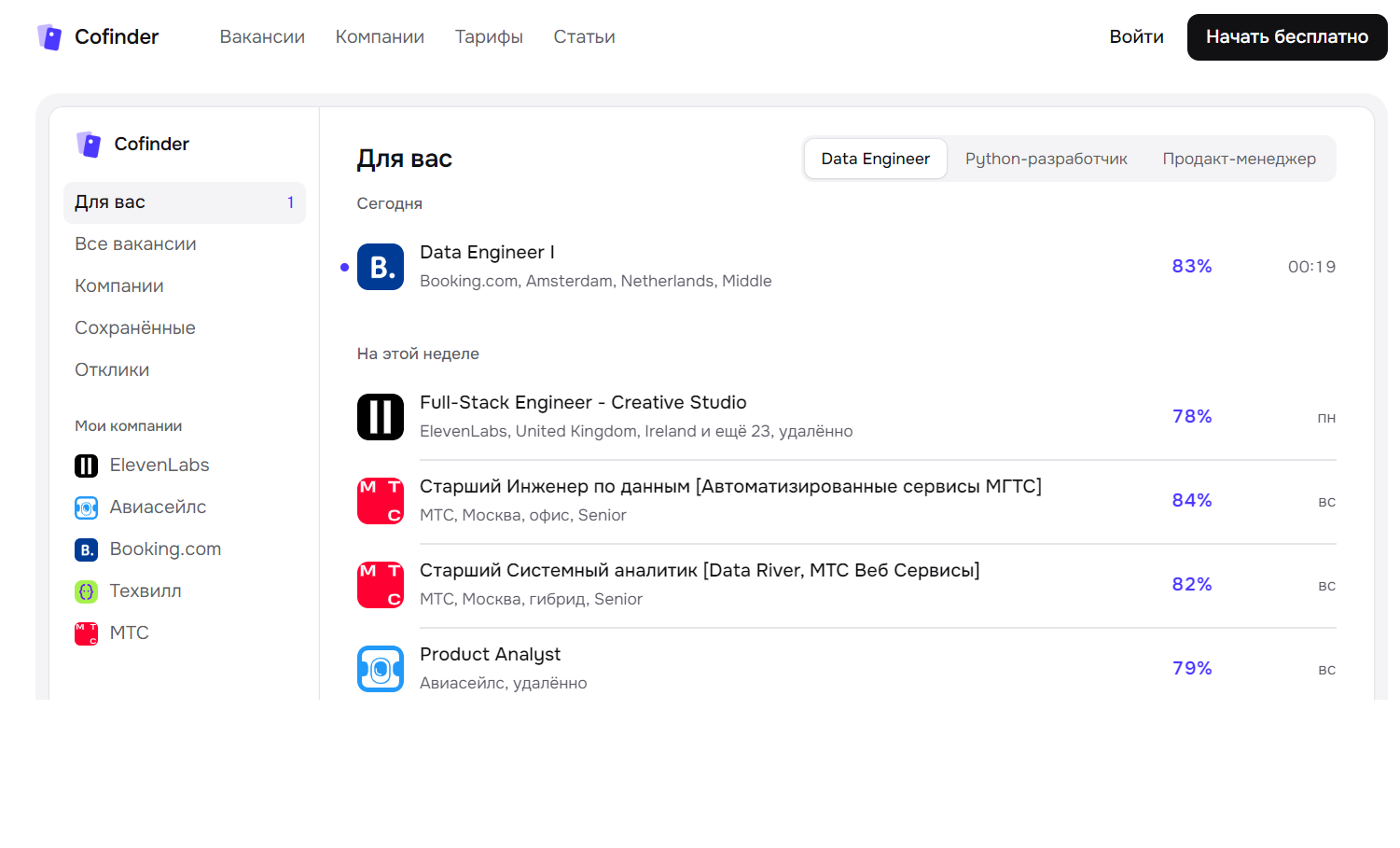Click the Войти link
Viewport: 1400px width, 848px height.
[1136, 36]
